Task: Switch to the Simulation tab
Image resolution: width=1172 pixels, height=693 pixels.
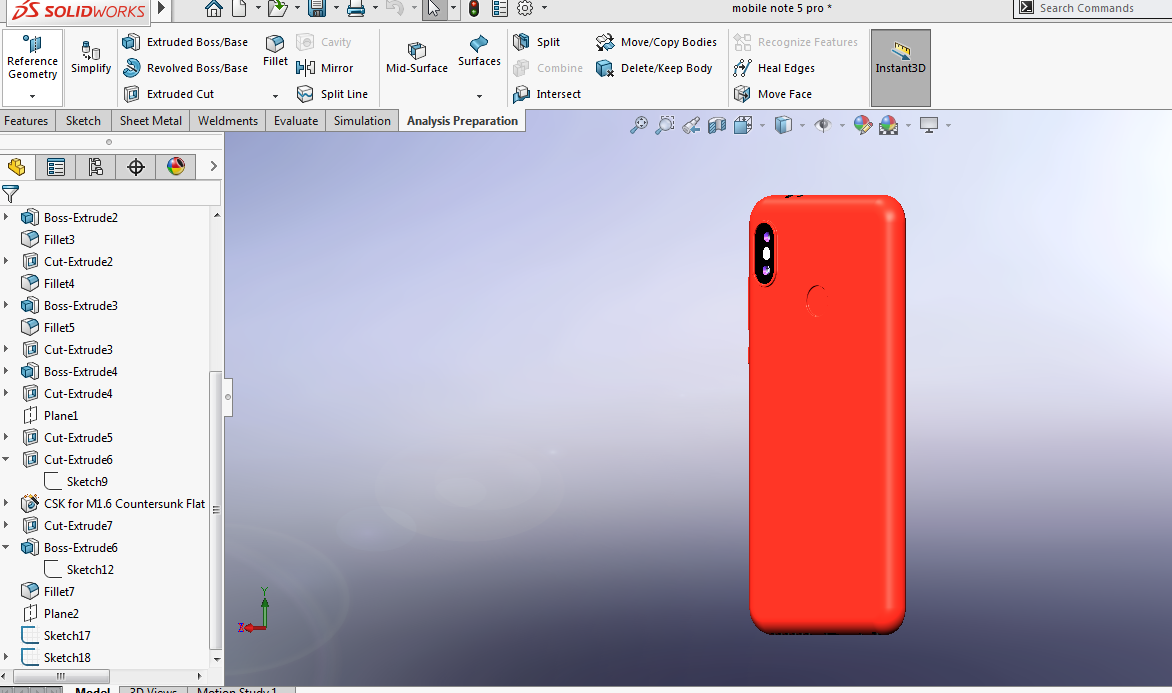Action: (362, 120)
